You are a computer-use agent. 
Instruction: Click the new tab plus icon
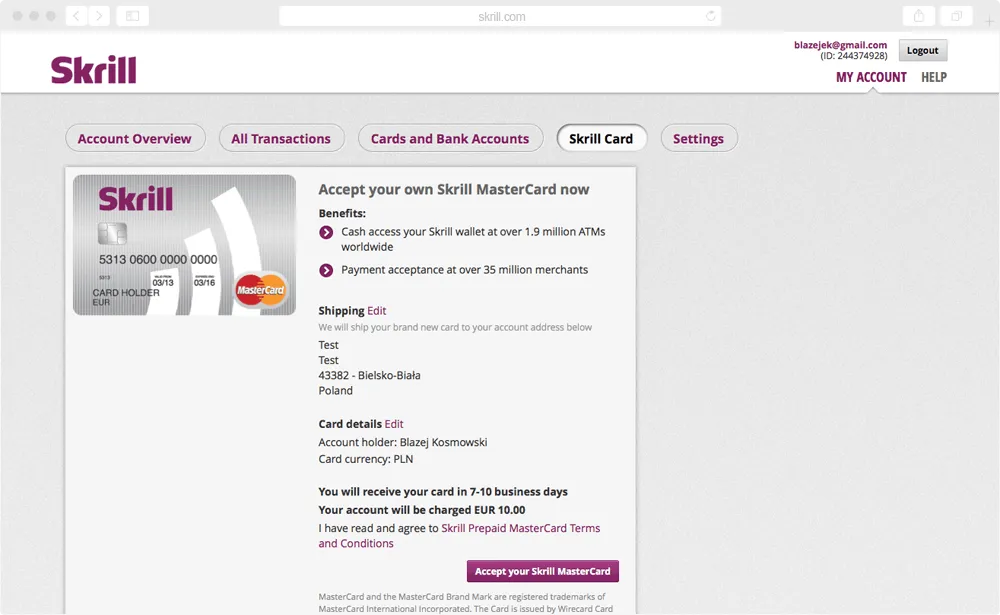(x=989, y=21)
